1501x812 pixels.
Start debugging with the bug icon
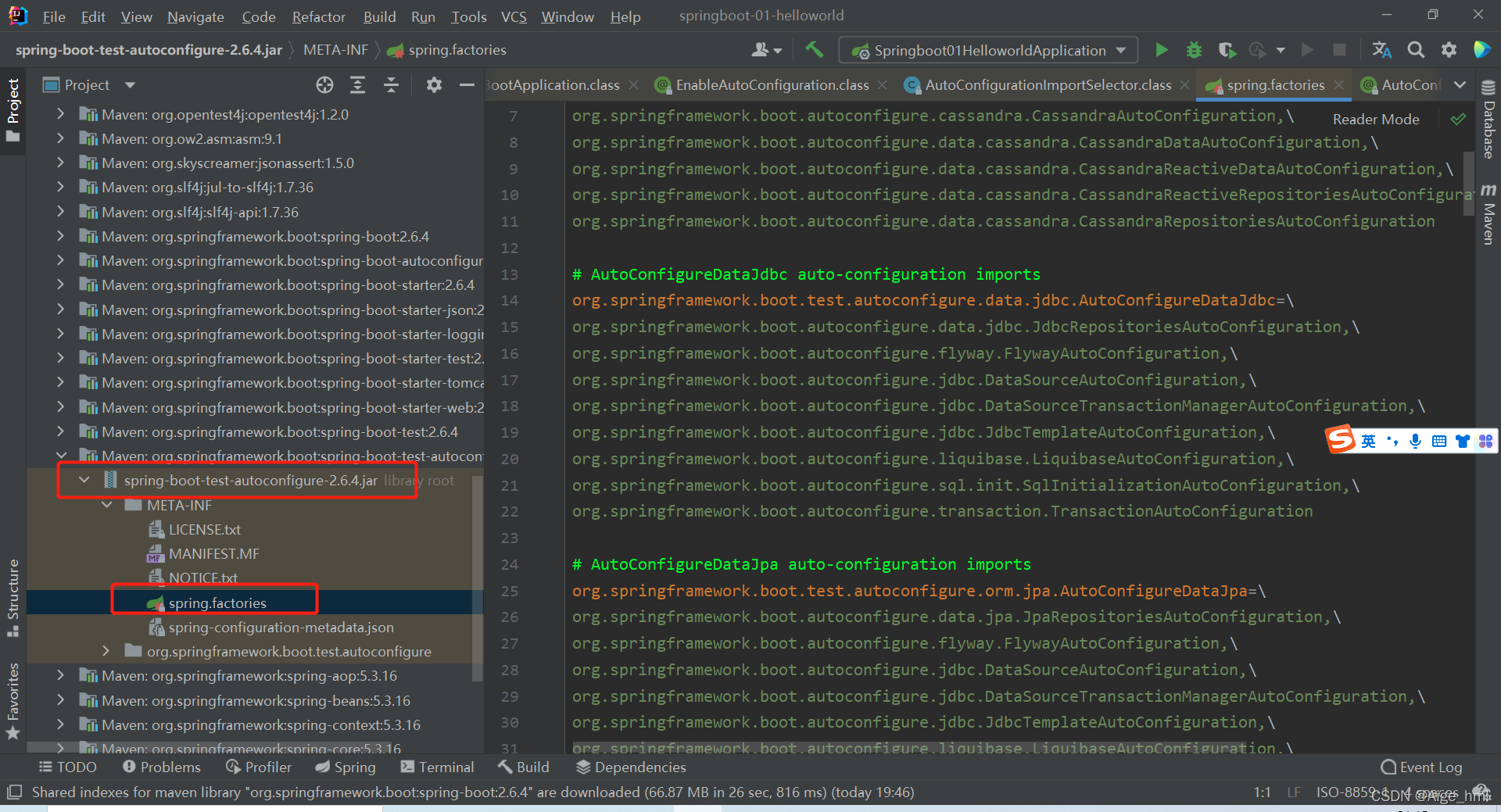[x=1194, y=51]
